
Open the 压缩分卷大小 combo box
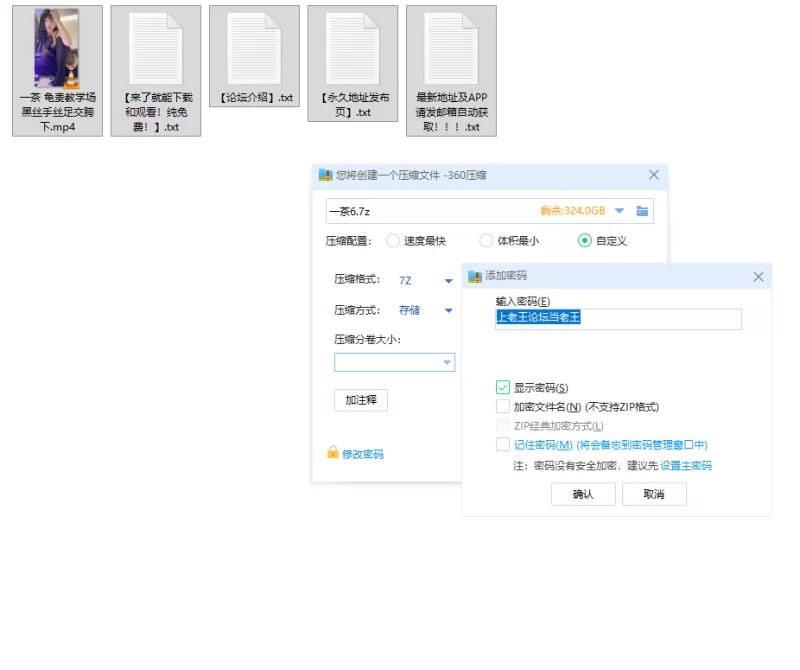394,362
